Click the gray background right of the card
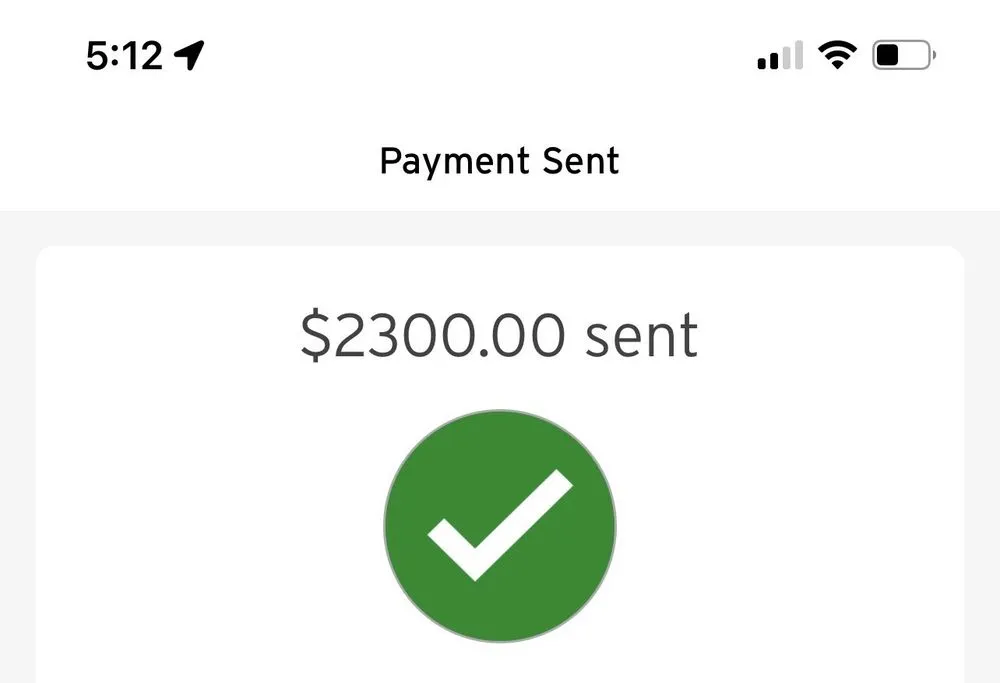Image resolution: width=1000 pixels, height=683 pixels. point(982,450)
